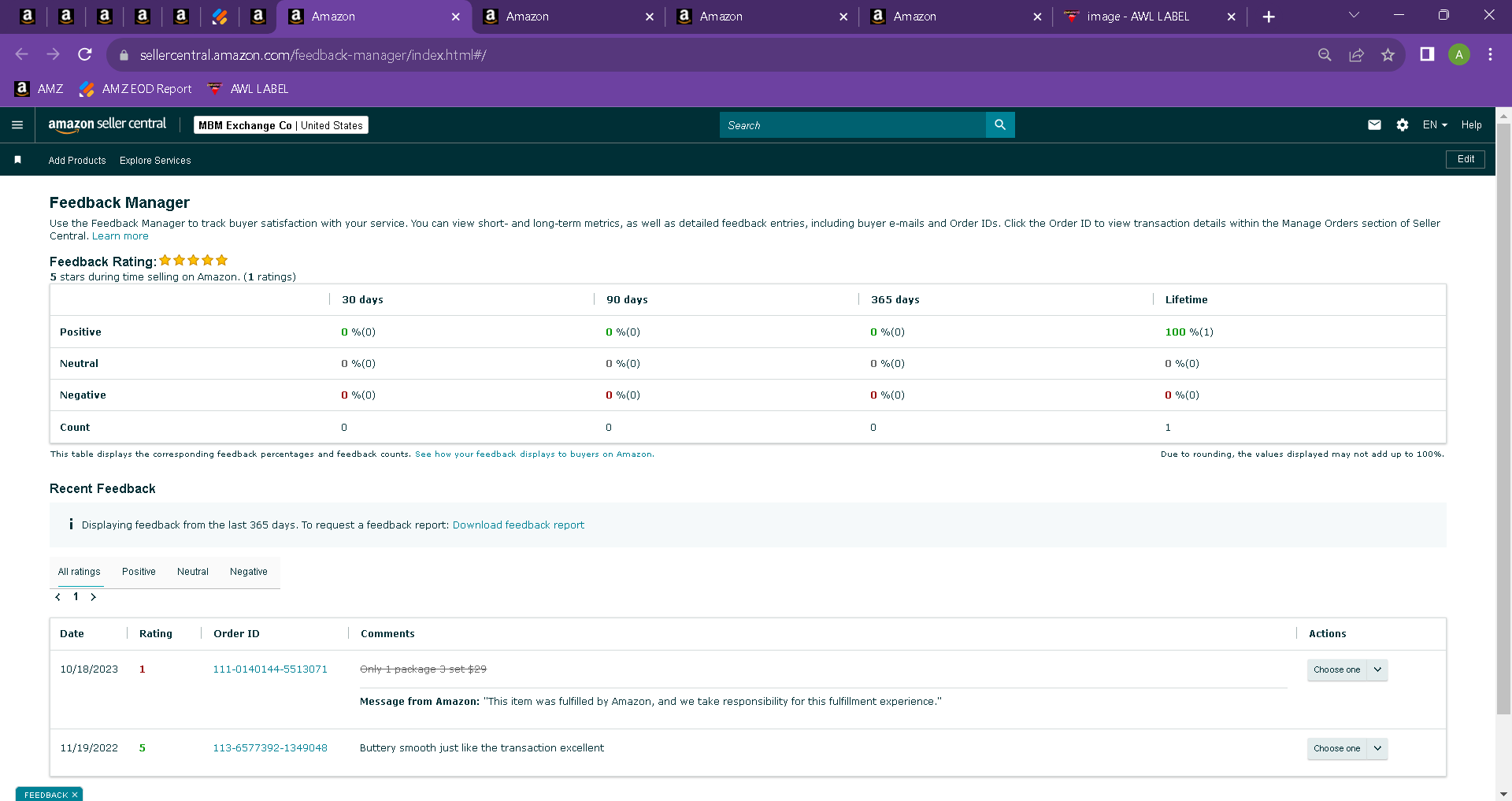Share this page using the share icon
Viewport: 1512px width, 801px height.
point(1356,54)
